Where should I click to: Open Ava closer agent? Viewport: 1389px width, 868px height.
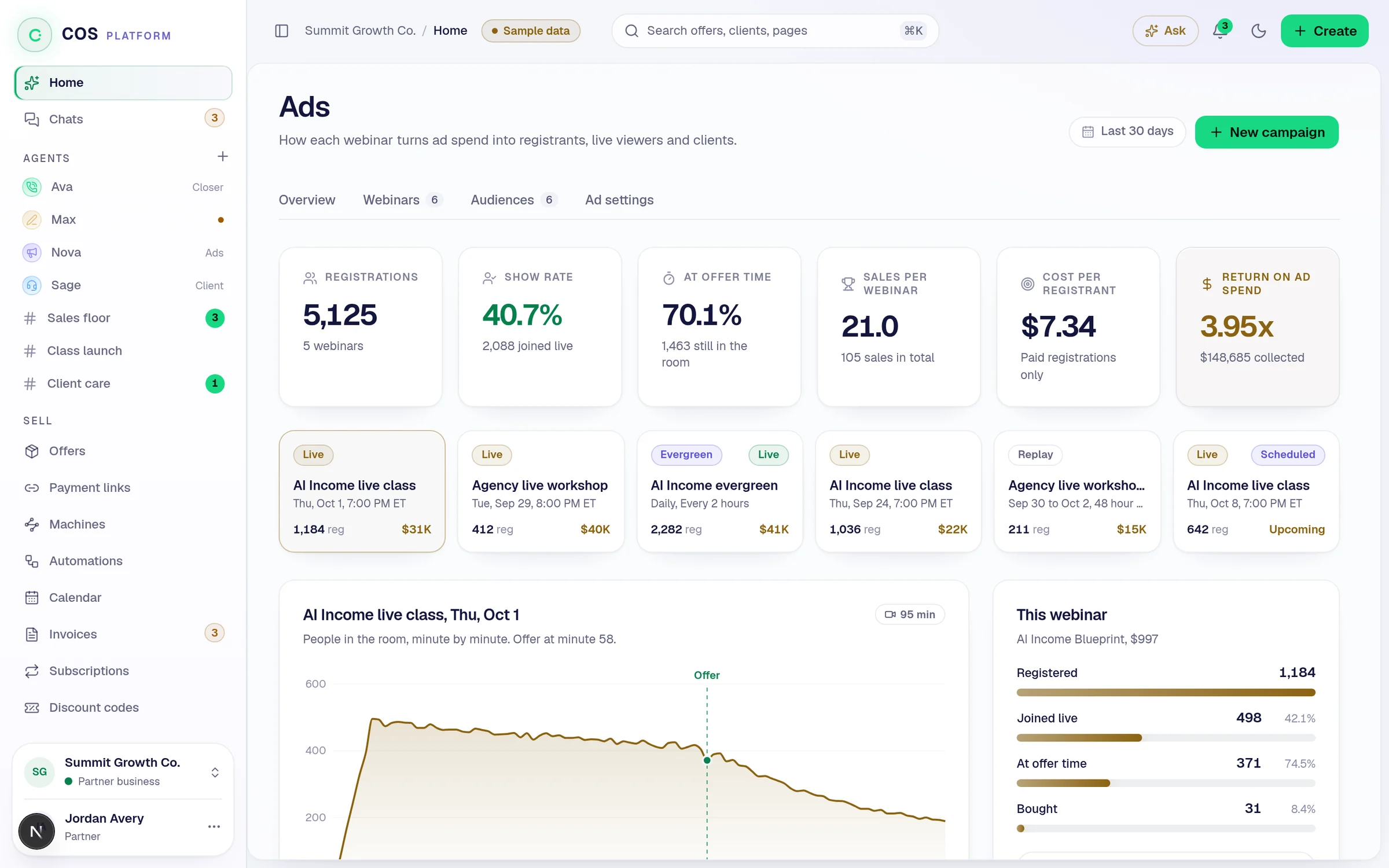pos(123,187)
